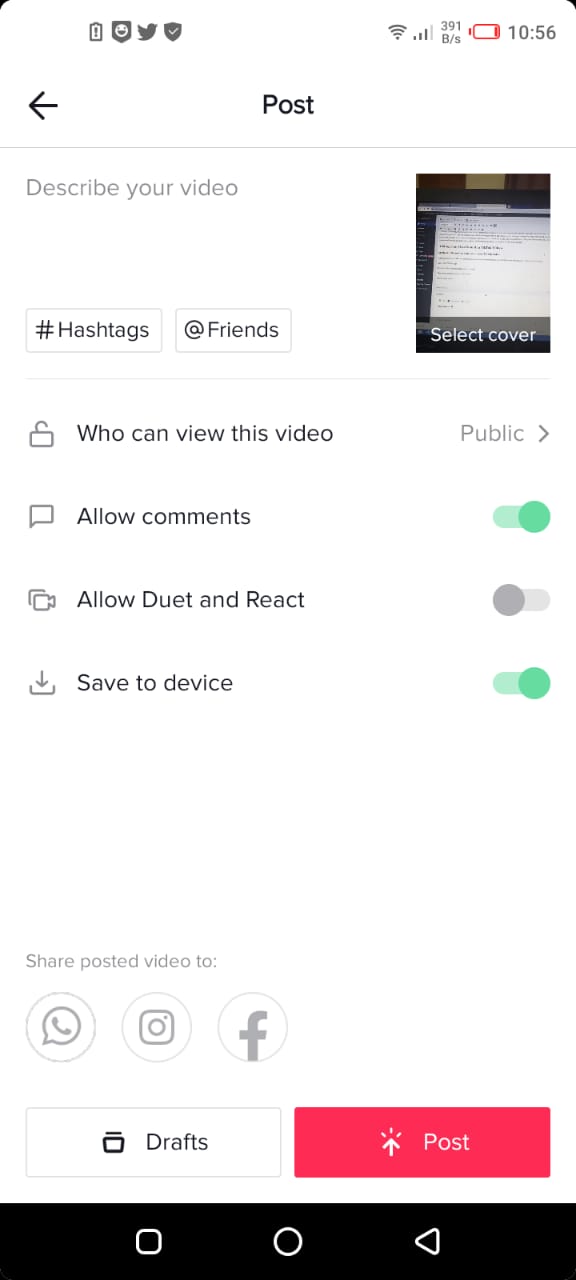The image size is (576, 1280).
Task: Click the comment bubble icon
Action: click(x=41, y=517)
